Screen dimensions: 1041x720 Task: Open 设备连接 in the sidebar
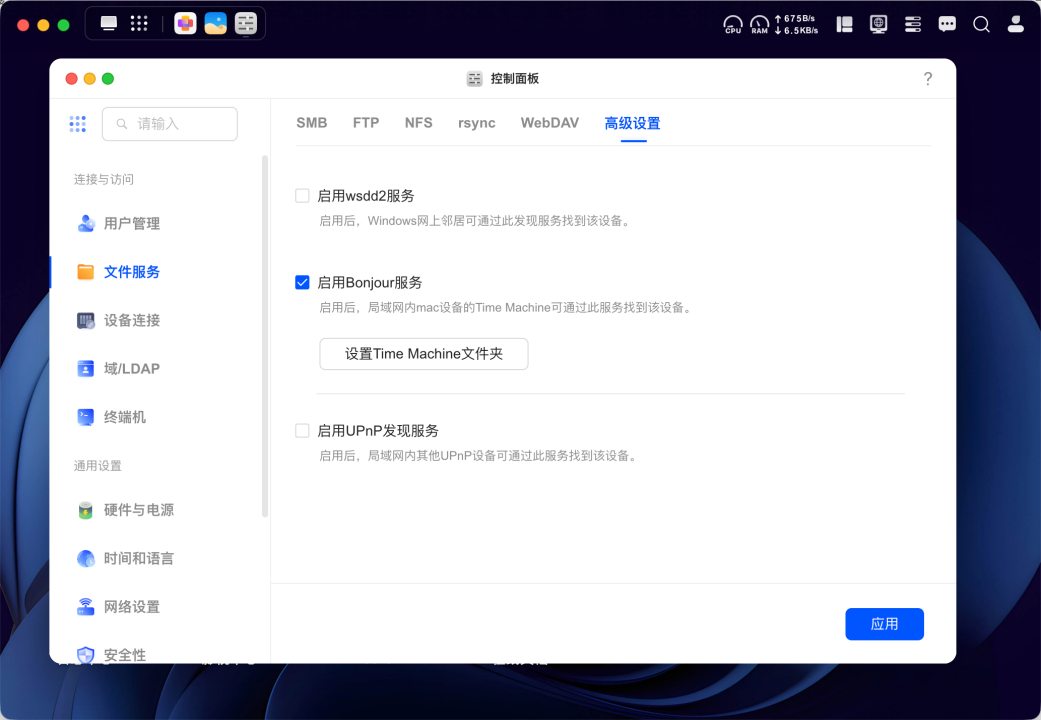tap(132, 321)
